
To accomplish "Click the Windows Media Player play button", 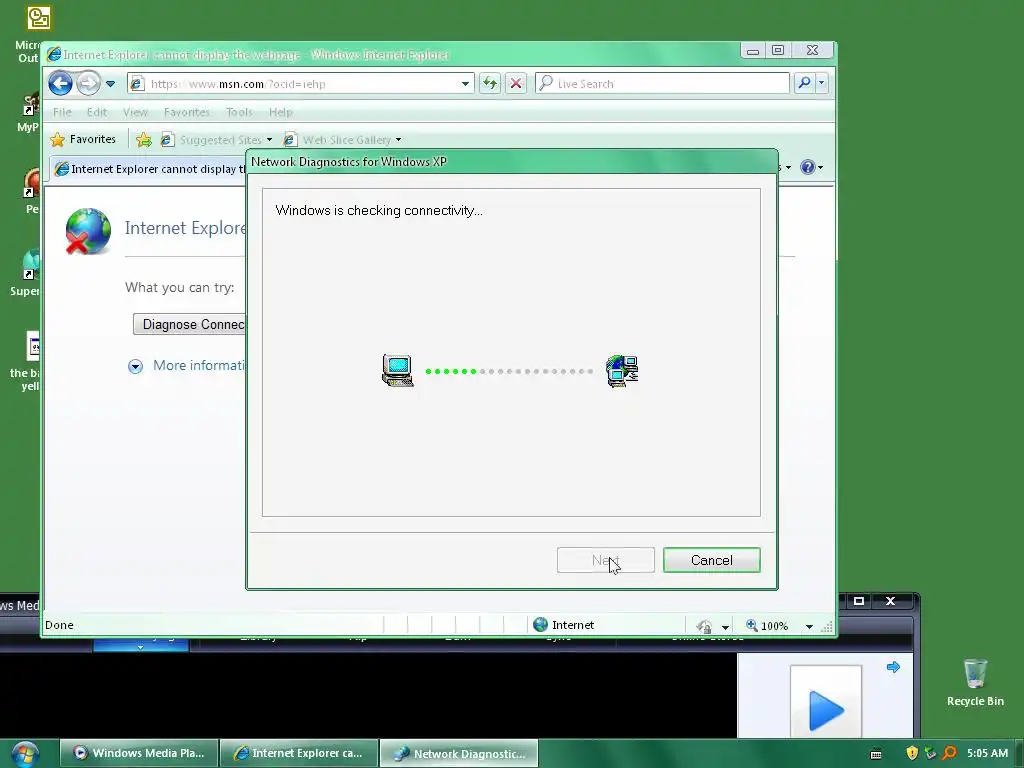I will tap(826, 711).
